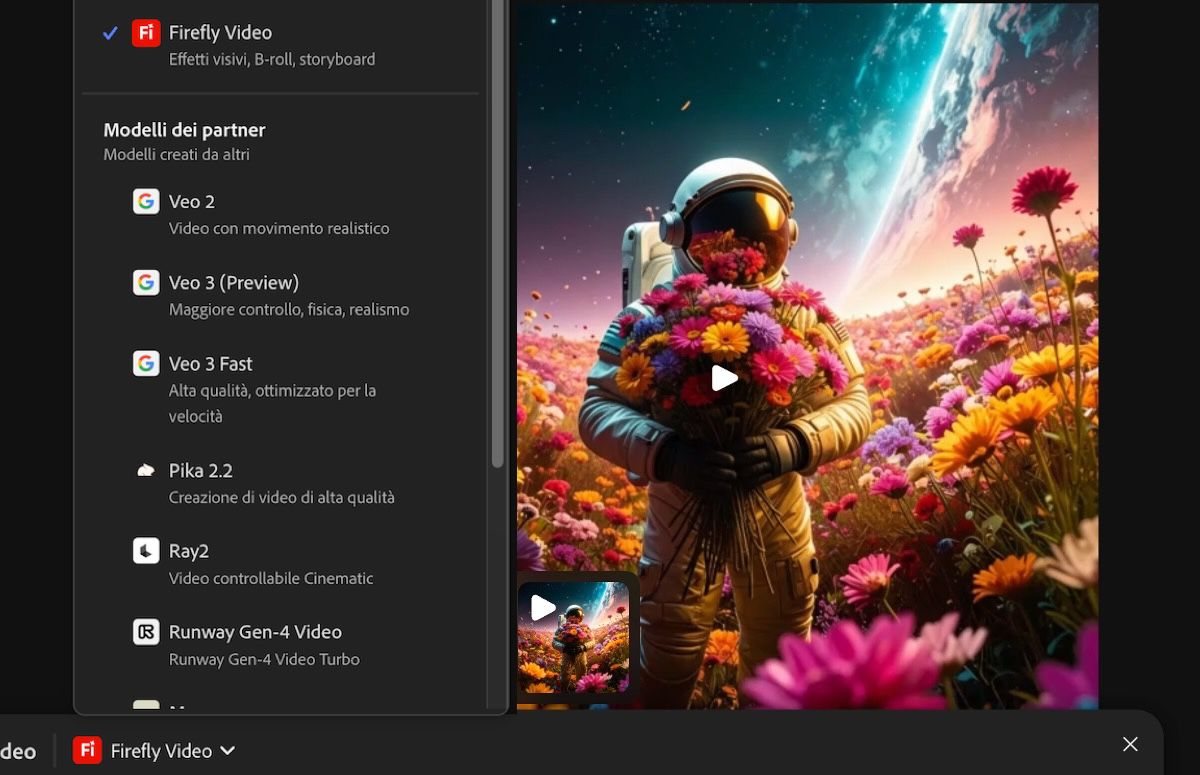Screen dimensions: 1200x775
Task: Choose the Veo 2 model
Action: [x=280, y=214]
